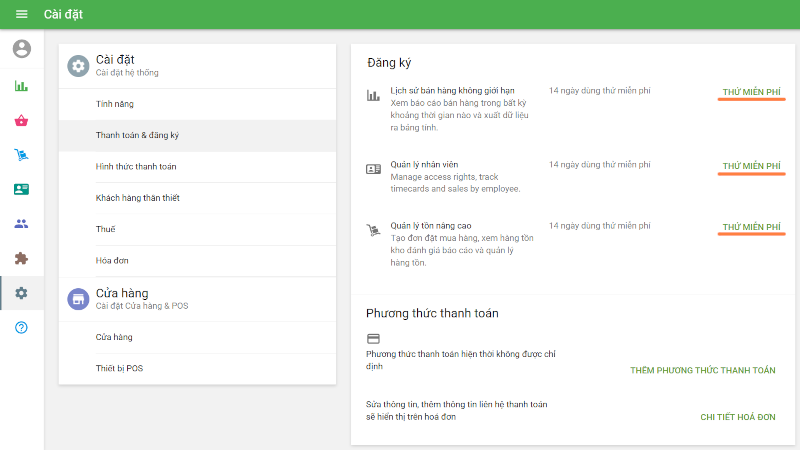Go to Reports bar chart icon
Image resolution: width=800 pixels, height=450 pixels.
(x=22, y=86)
